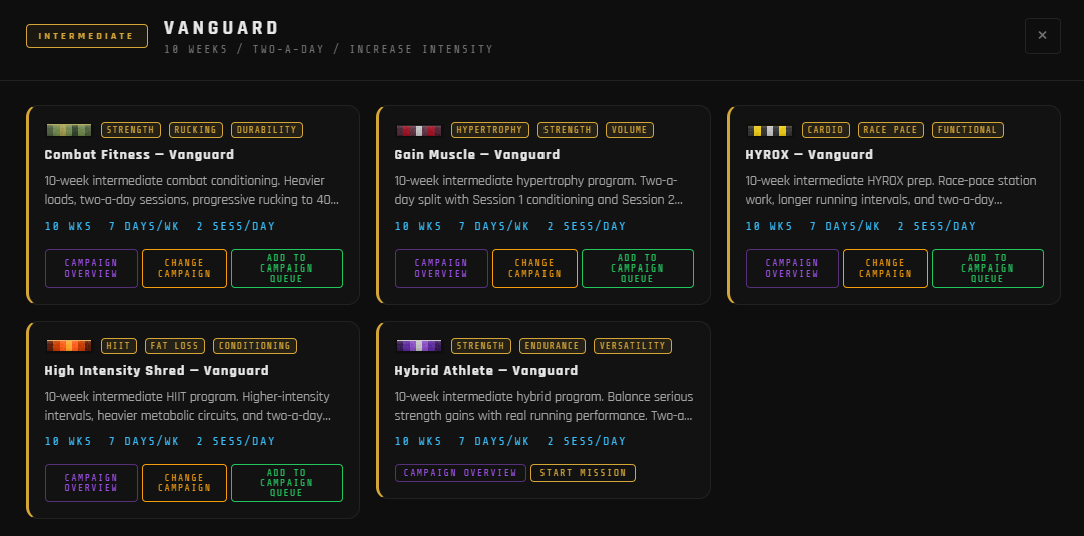Change Campaign on the Gain Muscle card

[x=534, y=268]
